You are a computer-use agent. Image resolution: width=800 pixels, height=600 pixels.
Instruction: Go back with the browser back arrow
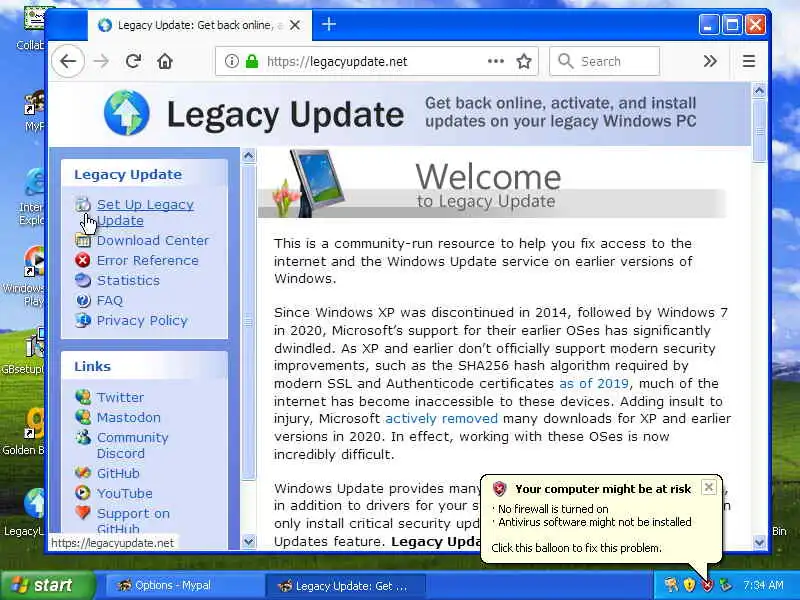point(68,61)
